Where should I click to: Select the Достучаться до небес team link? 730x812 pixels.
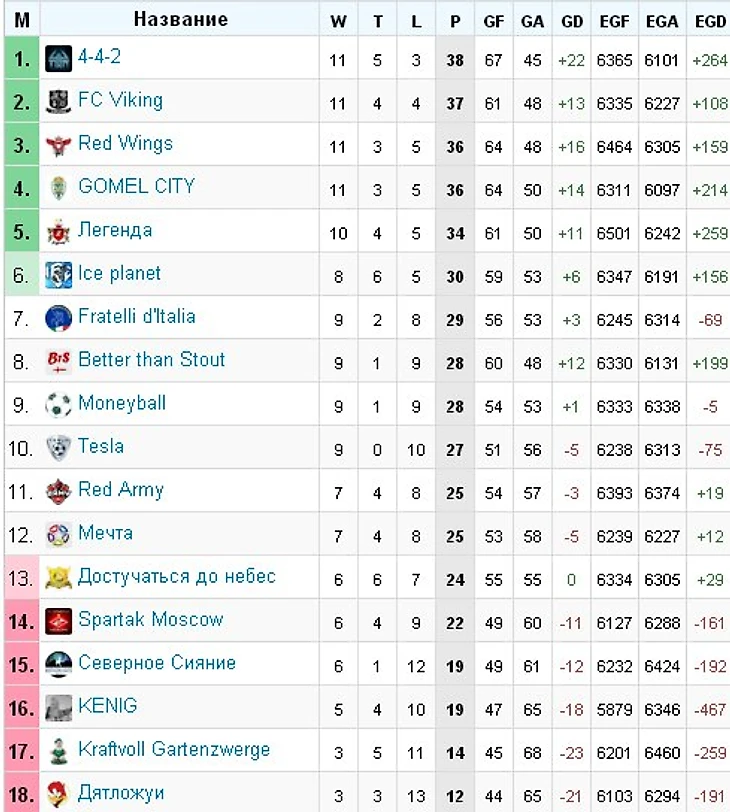[177, 576]
